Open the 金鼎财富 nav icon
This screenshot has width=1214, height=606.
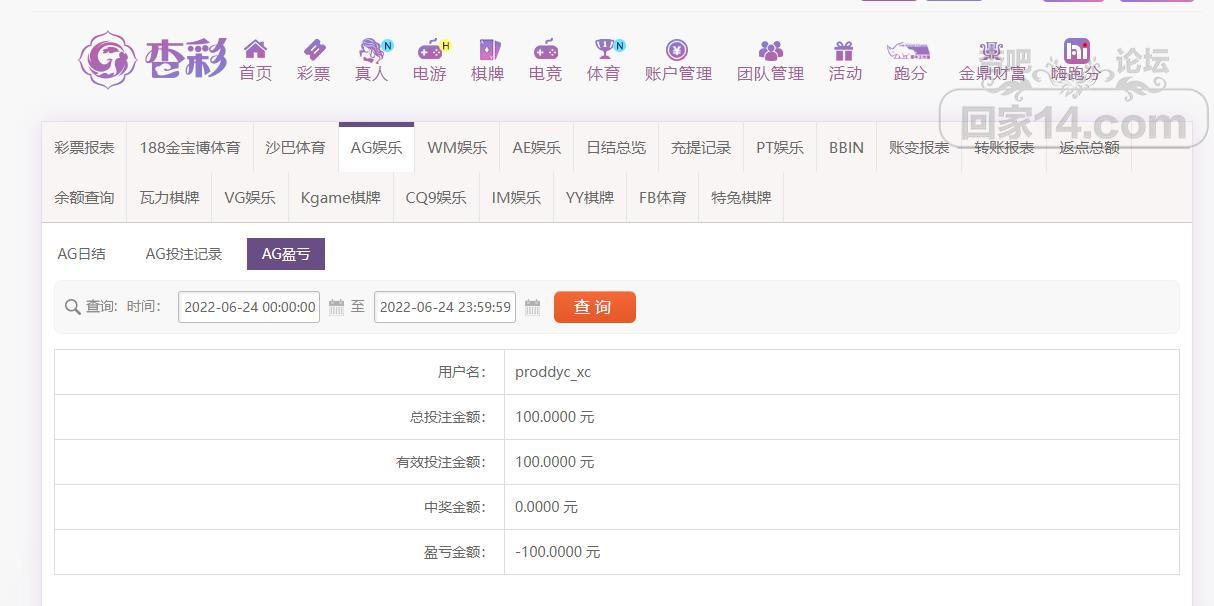[x=991, y=49]
